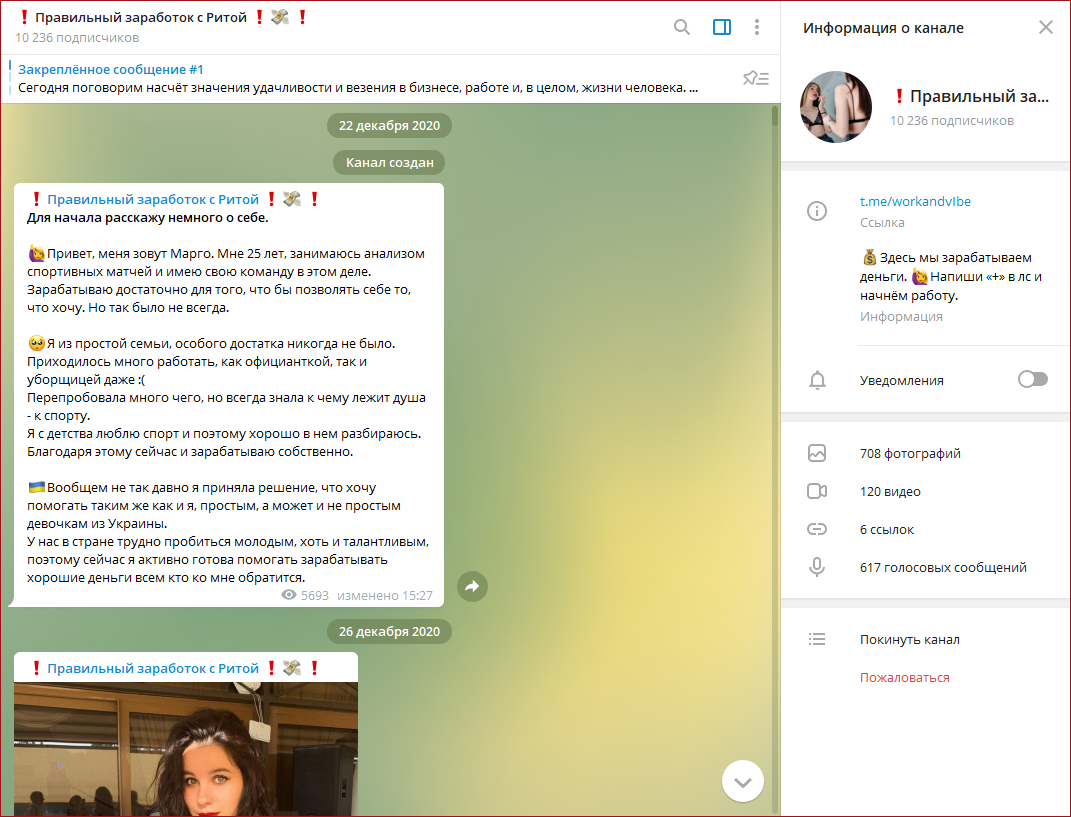Click the info icon near the channel link
1071x817 pixels.
tap(817, 211)
